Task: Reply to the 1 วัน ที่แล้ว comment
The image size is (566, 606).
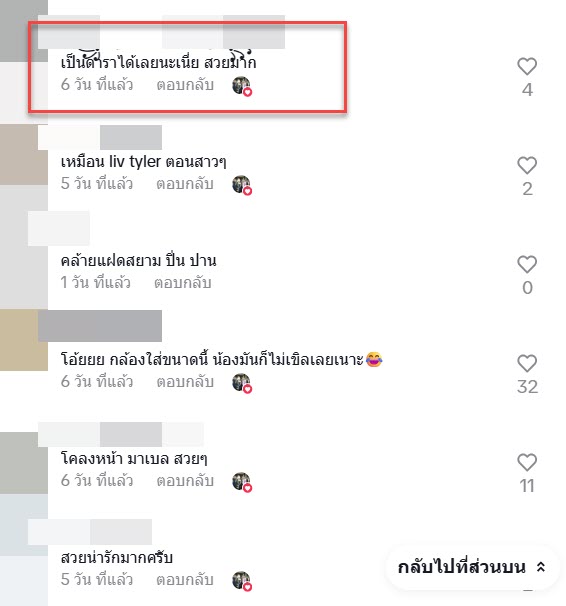Action: click(x=183, y=283)
